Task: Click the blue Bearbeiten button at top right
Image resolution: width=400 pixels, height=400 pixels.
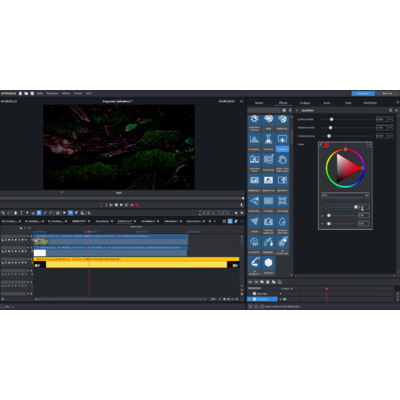Action: tap(363, 94)
